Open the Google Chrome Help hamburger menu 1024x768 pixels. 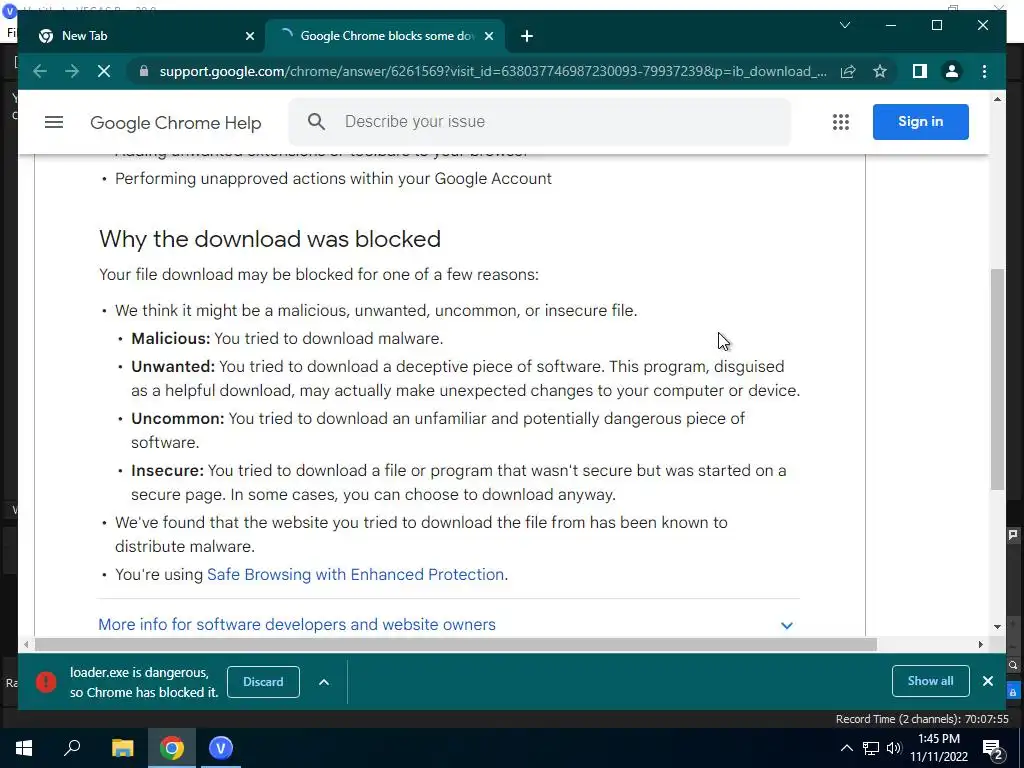pyautogui.click(x=54, y=122)
